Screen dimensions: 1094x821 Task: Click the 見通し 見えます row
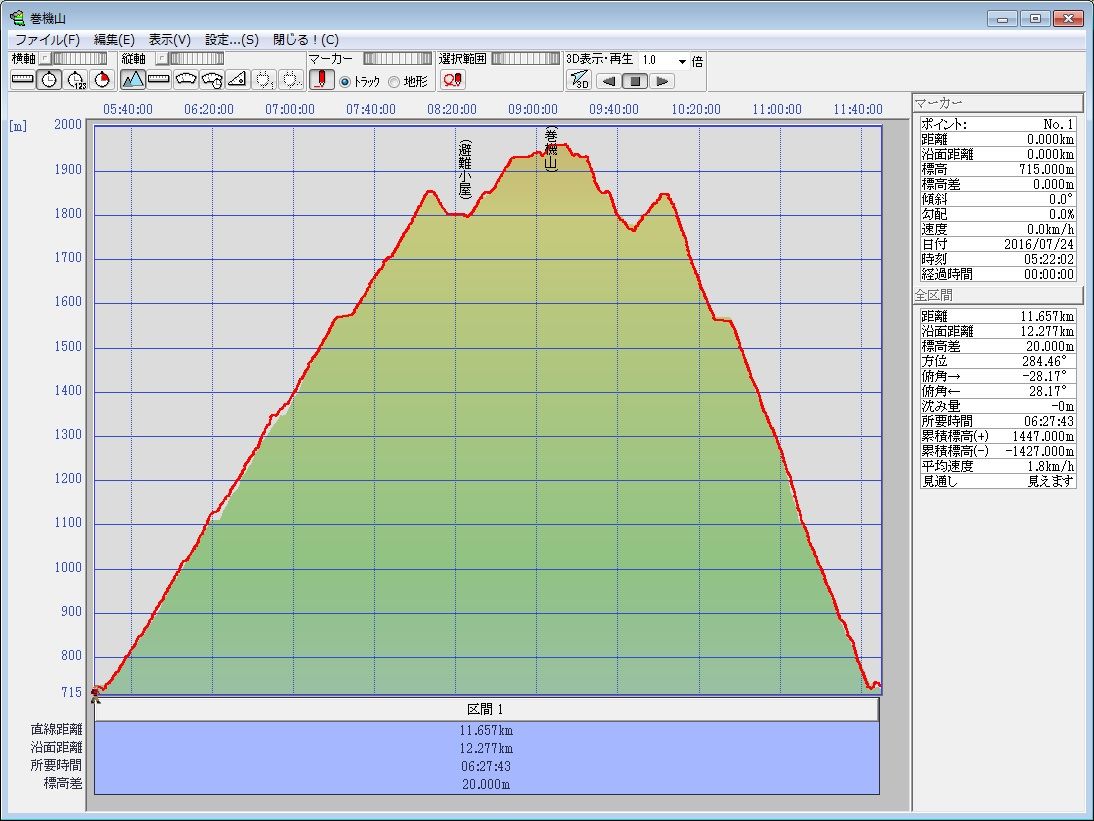point(998,481)
